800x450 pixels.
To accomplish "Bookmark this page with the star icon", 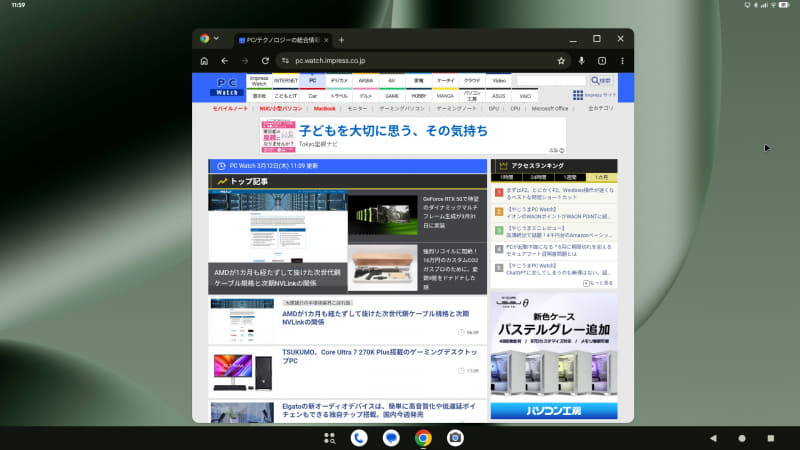I will tap(561, 61).
